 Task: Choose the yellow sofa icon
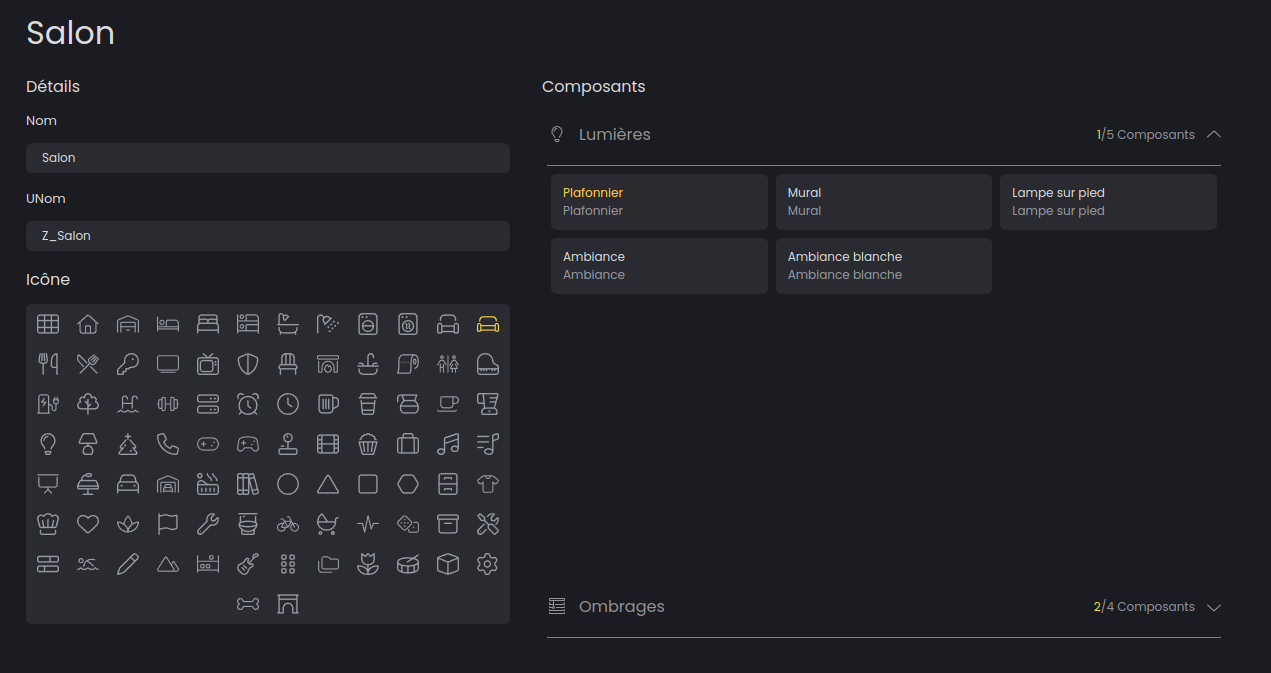488,324
